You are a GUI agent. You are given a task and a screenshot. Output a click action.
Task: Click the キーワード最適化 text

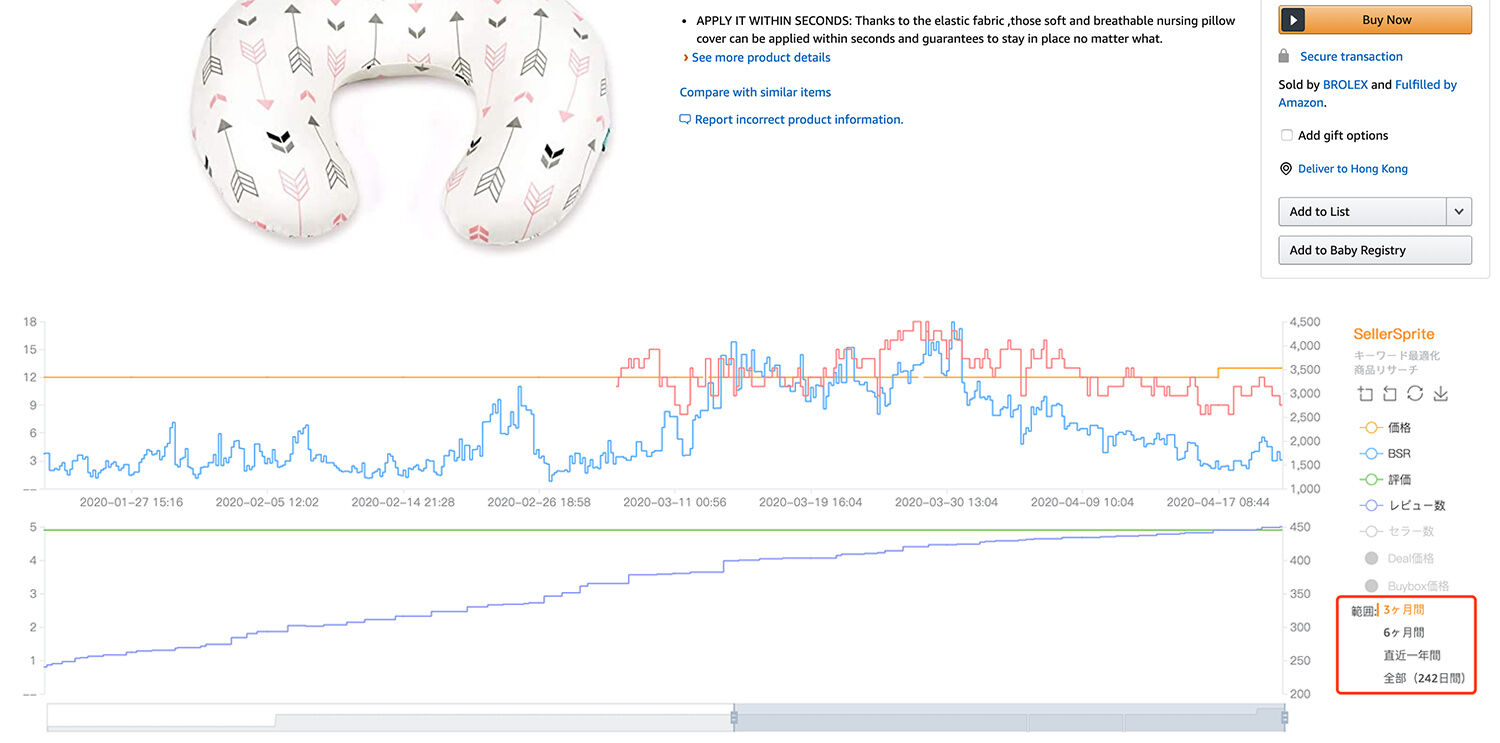coord(1396,356)
